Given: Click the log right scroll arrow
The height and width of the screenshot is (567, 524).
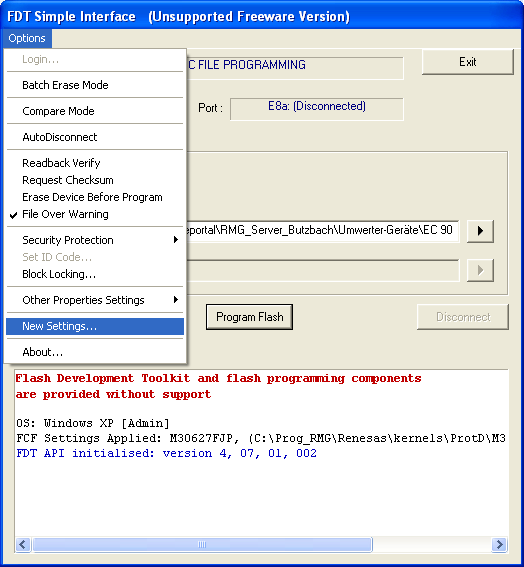Looking at the screenshot, I should [499, 544].
